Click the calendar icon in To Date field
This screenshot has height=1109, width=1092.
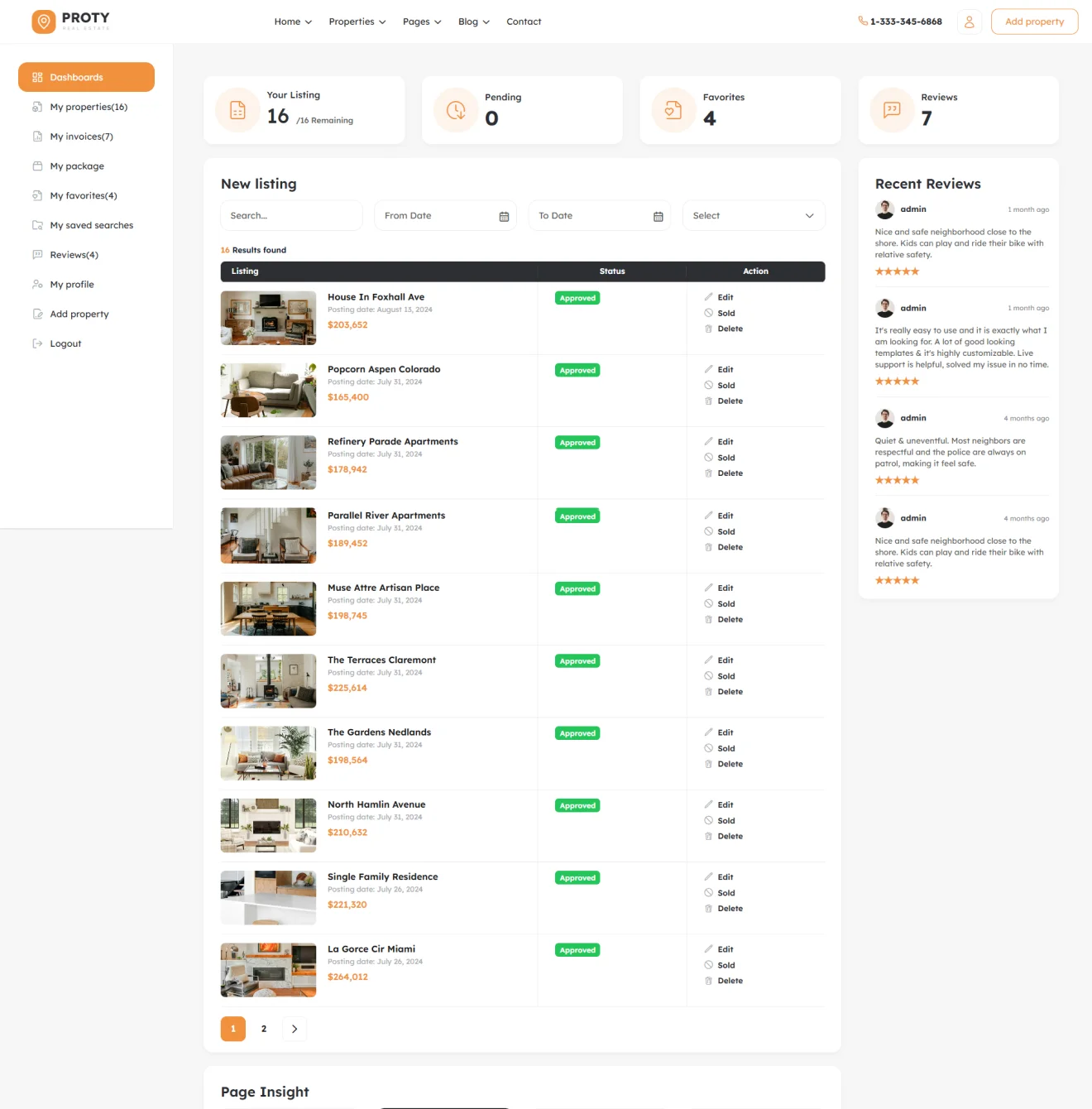(659, 216)
